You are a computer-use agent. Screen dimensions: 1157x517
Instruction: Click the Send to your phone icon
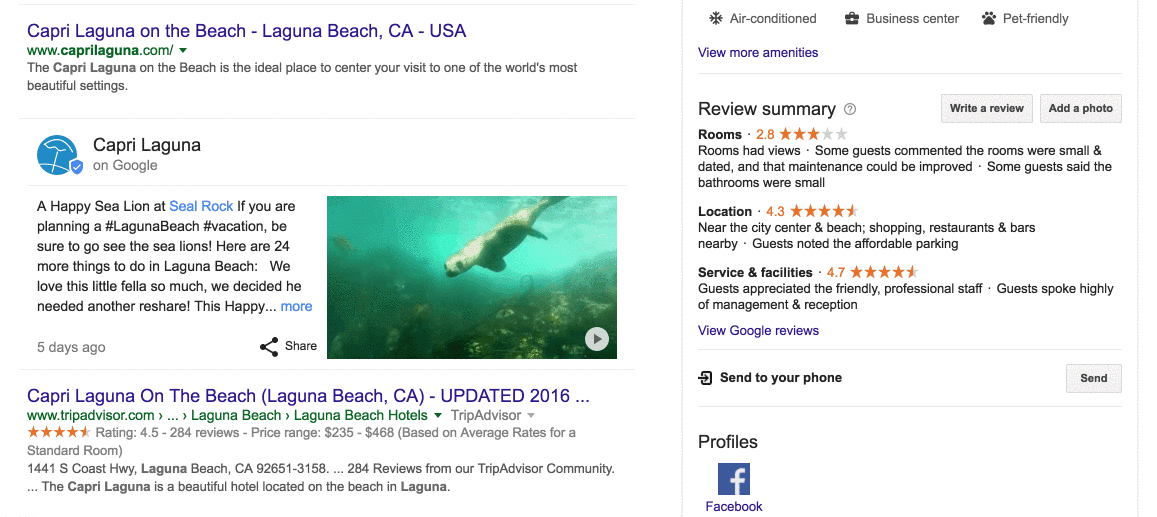705,378
